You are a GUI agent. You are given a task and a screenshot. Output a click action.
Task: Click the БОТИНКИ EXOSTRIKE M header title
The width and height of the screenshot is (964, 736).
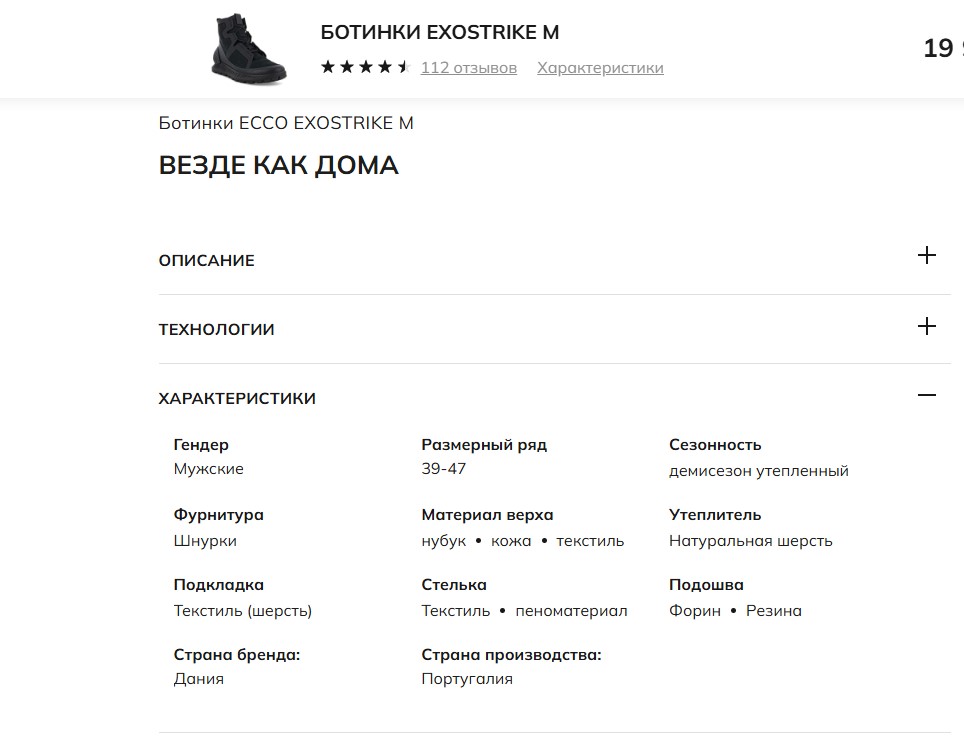click(x=440, y=32)
